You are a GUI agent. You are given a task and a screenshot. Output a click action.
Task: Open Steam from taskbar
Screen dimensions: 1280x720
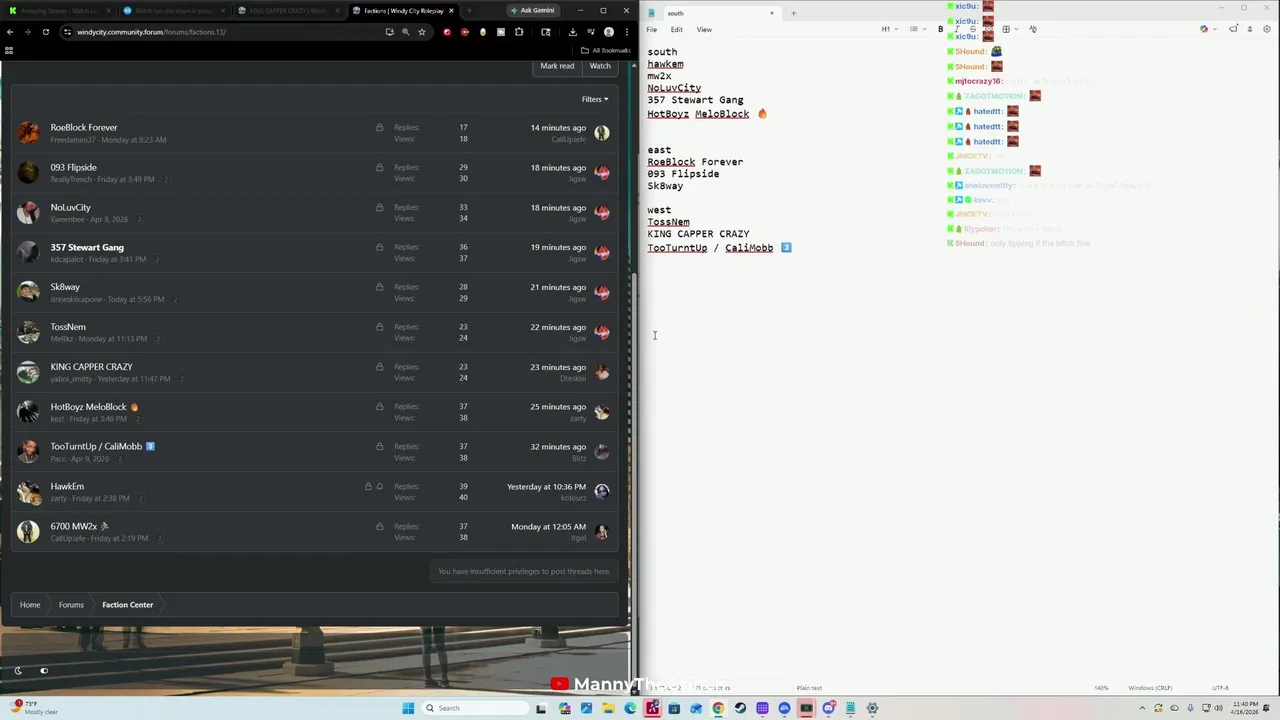(x=740, y=708)
